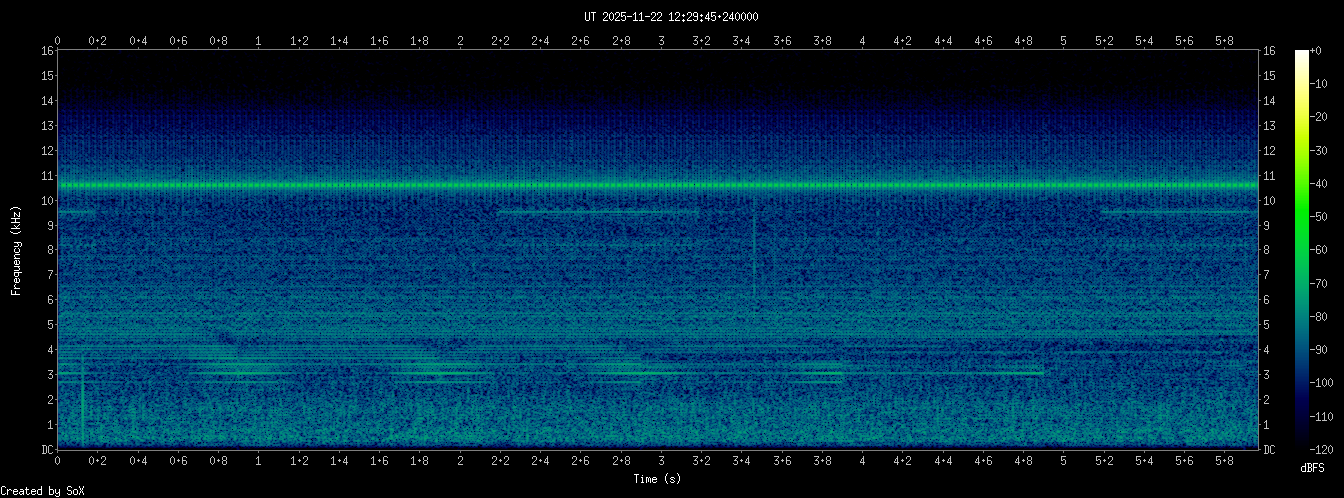Click the 5·8 tick on top time axis
1344x498 pixels.
click(x=1224, y=41)
